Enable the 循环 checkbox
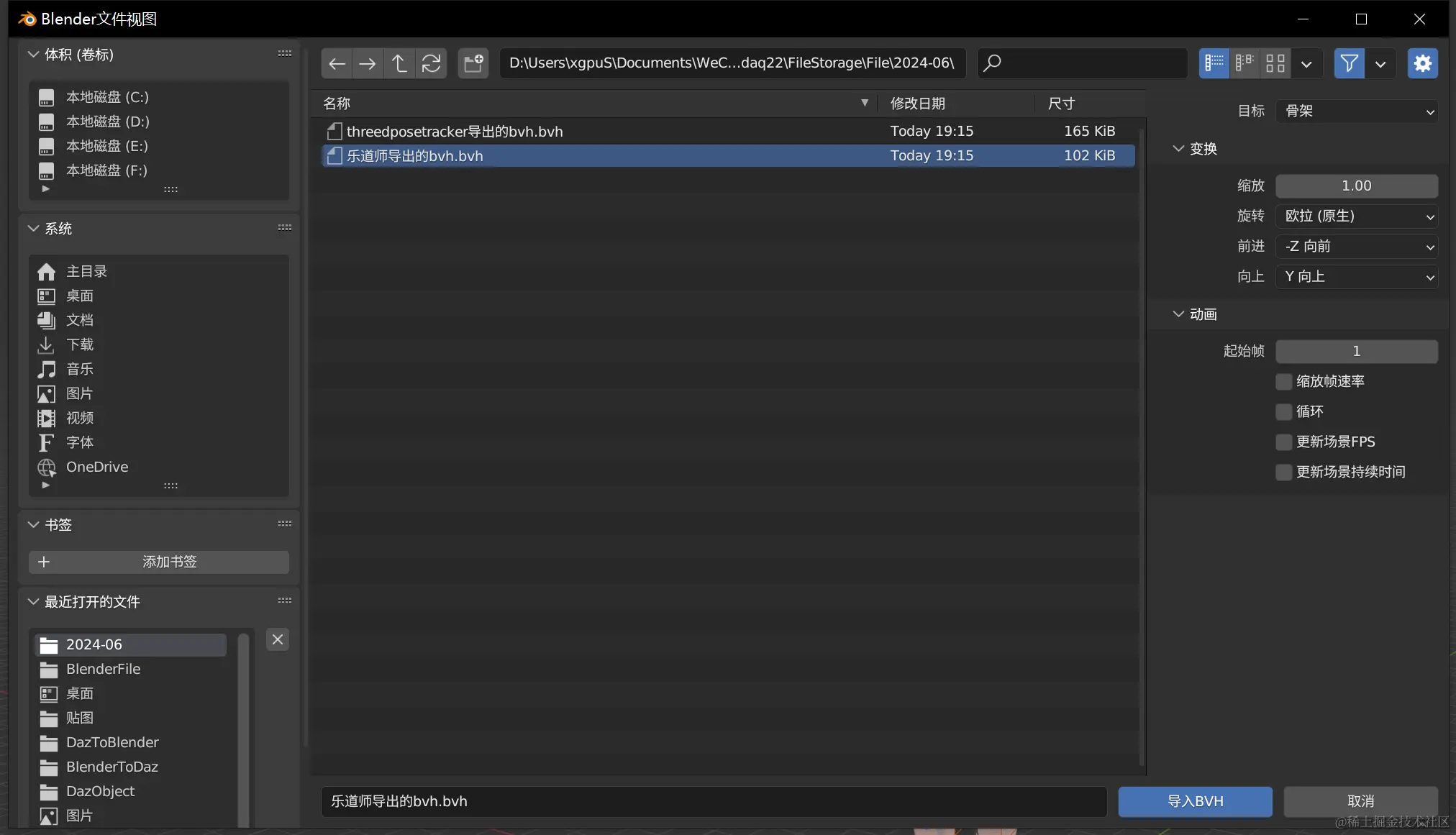1456x835 pixels. click(x=1283, y=411)
